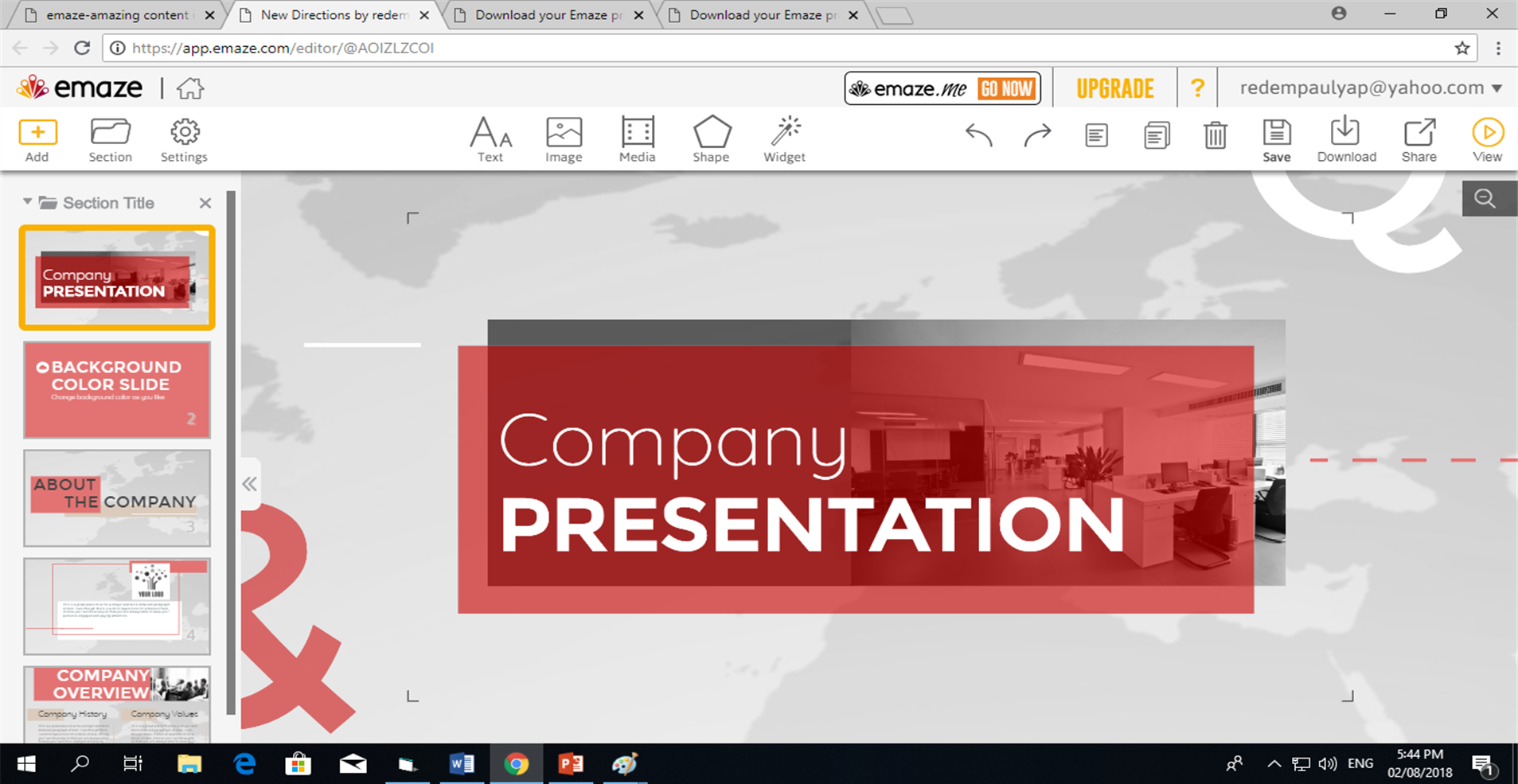Screen dimensions: 1518x784
Task: Open the account email dropdown
Action: click(1371, 88)
